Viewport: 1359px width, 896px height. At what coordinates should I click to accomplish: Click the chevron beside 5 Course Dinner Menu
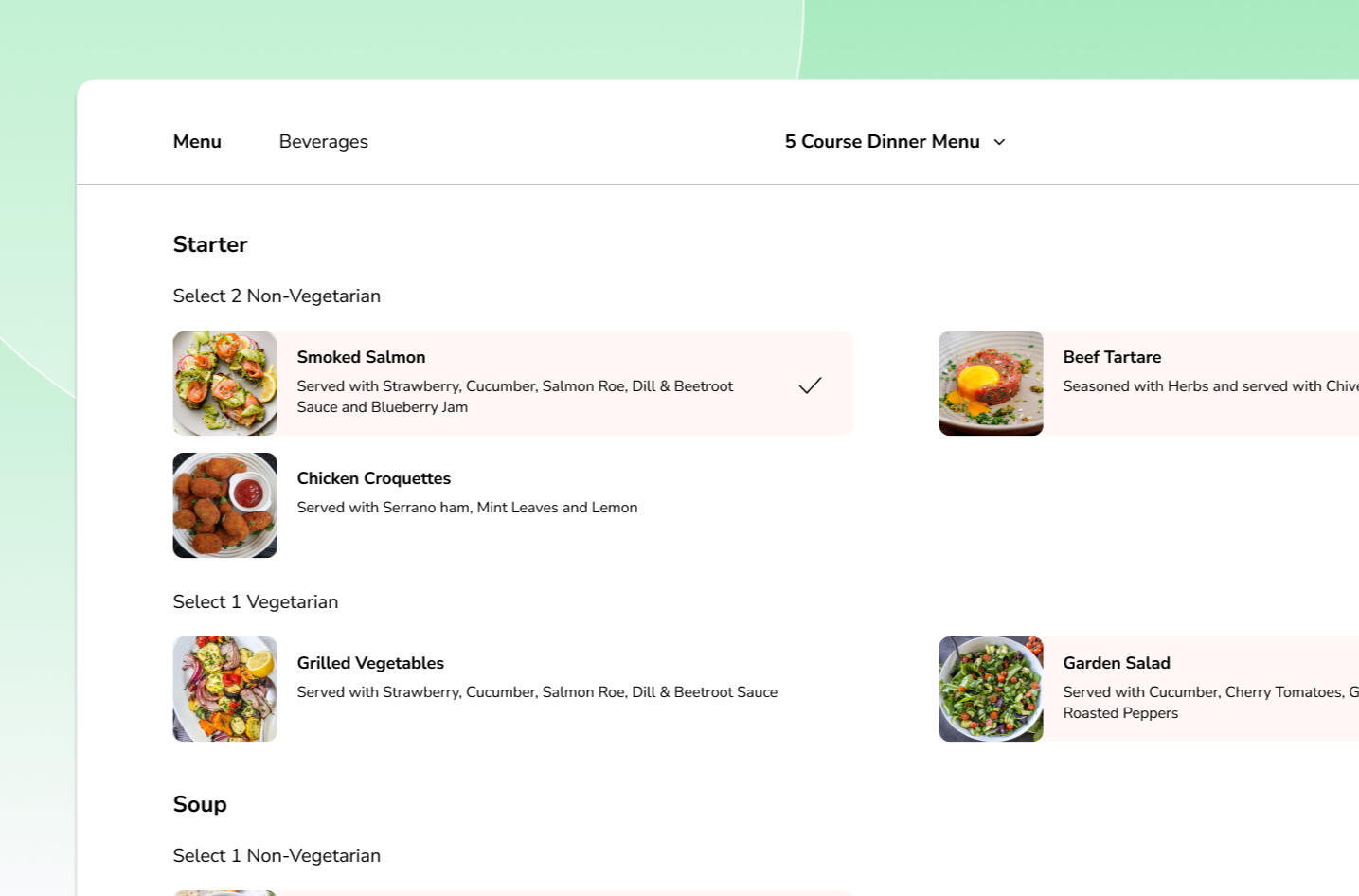[x=999, y=142]
